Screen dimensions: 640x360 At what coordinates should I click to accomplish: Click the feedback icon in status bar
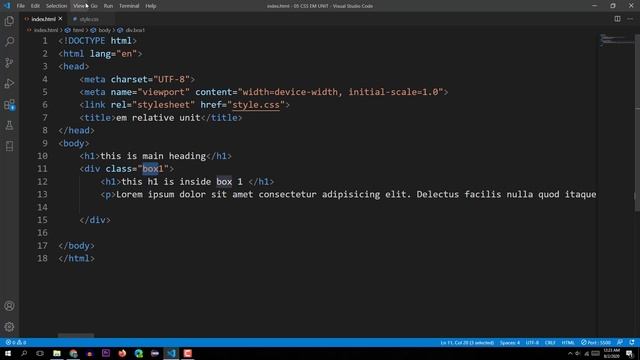click(x=620, y=342)
